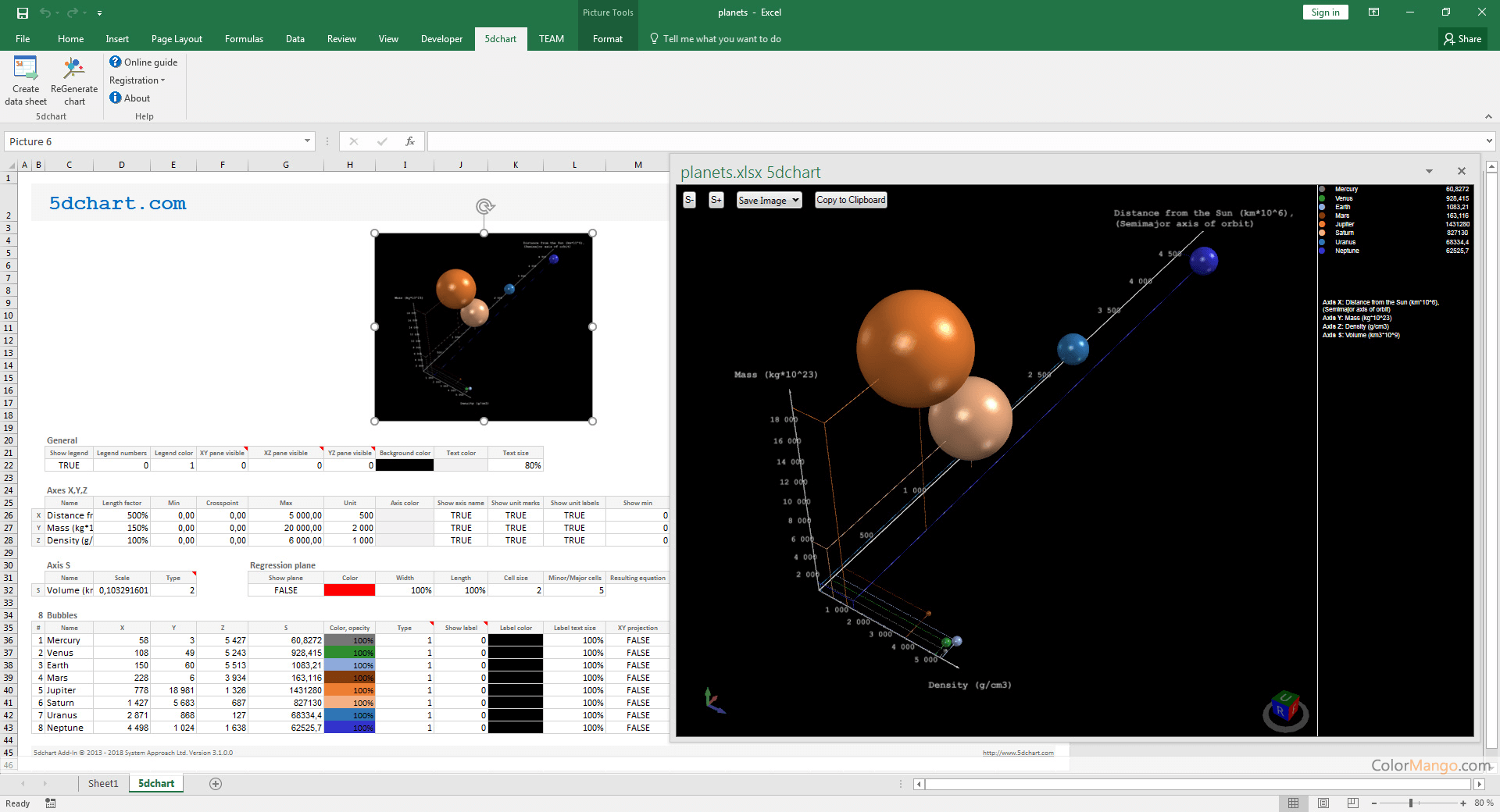Enable Page Break Preview view

coord(1353,803)
